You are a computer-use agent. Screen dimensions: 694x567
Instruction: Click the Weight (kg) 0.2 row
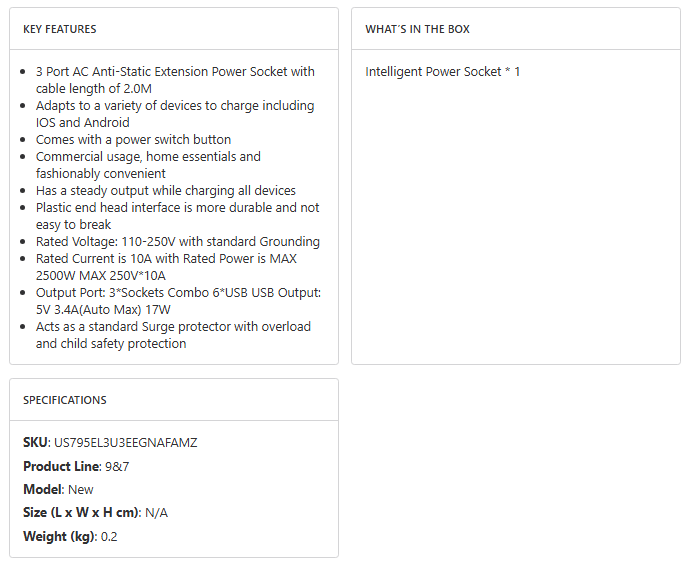[x=70, y=537]
